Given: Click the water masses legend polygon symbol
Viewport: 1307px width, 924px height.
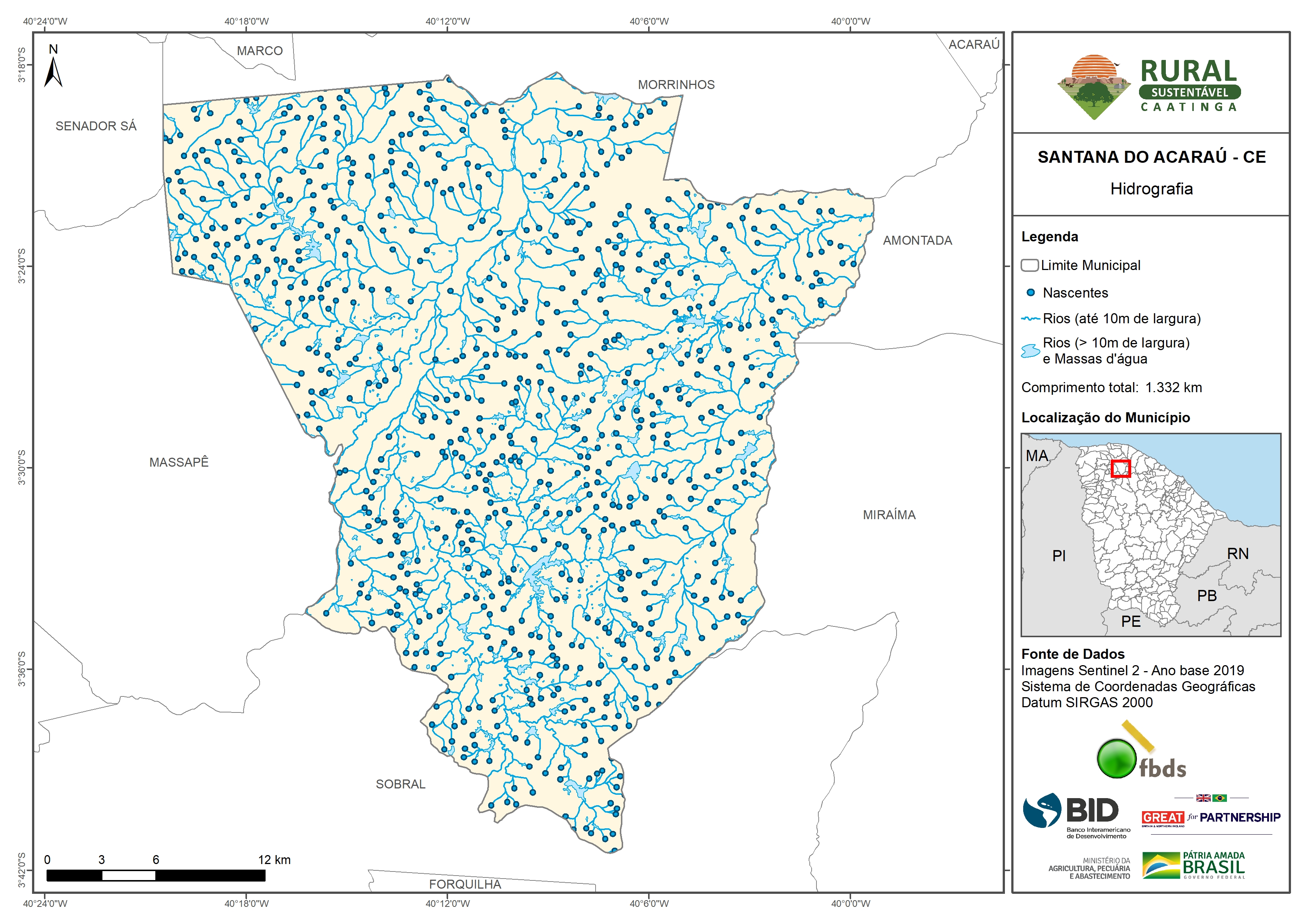Looking at the screenshot, I should coord(1030,351).
